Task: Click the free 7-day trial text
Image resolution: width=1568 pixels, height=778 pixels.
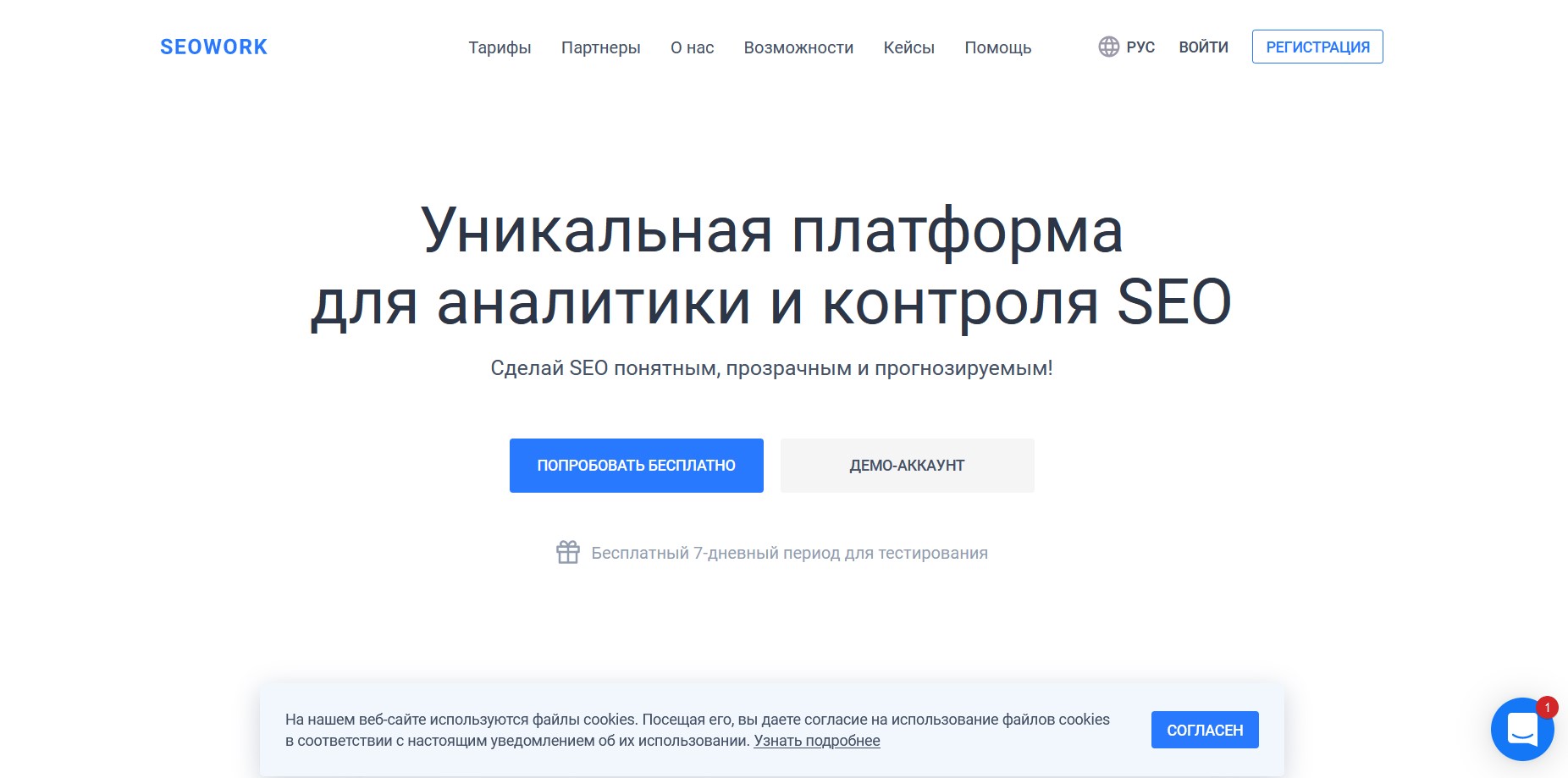Action: [x=789, y=553]
